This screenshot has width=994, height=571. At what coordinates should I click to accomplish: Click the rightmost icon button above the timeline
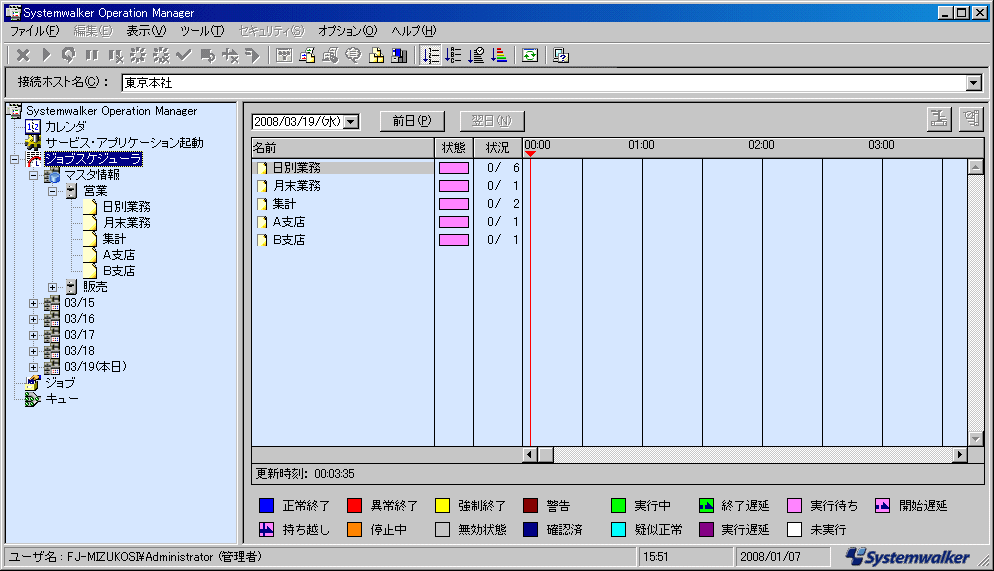pyautogui.click(x=971, y=119)
